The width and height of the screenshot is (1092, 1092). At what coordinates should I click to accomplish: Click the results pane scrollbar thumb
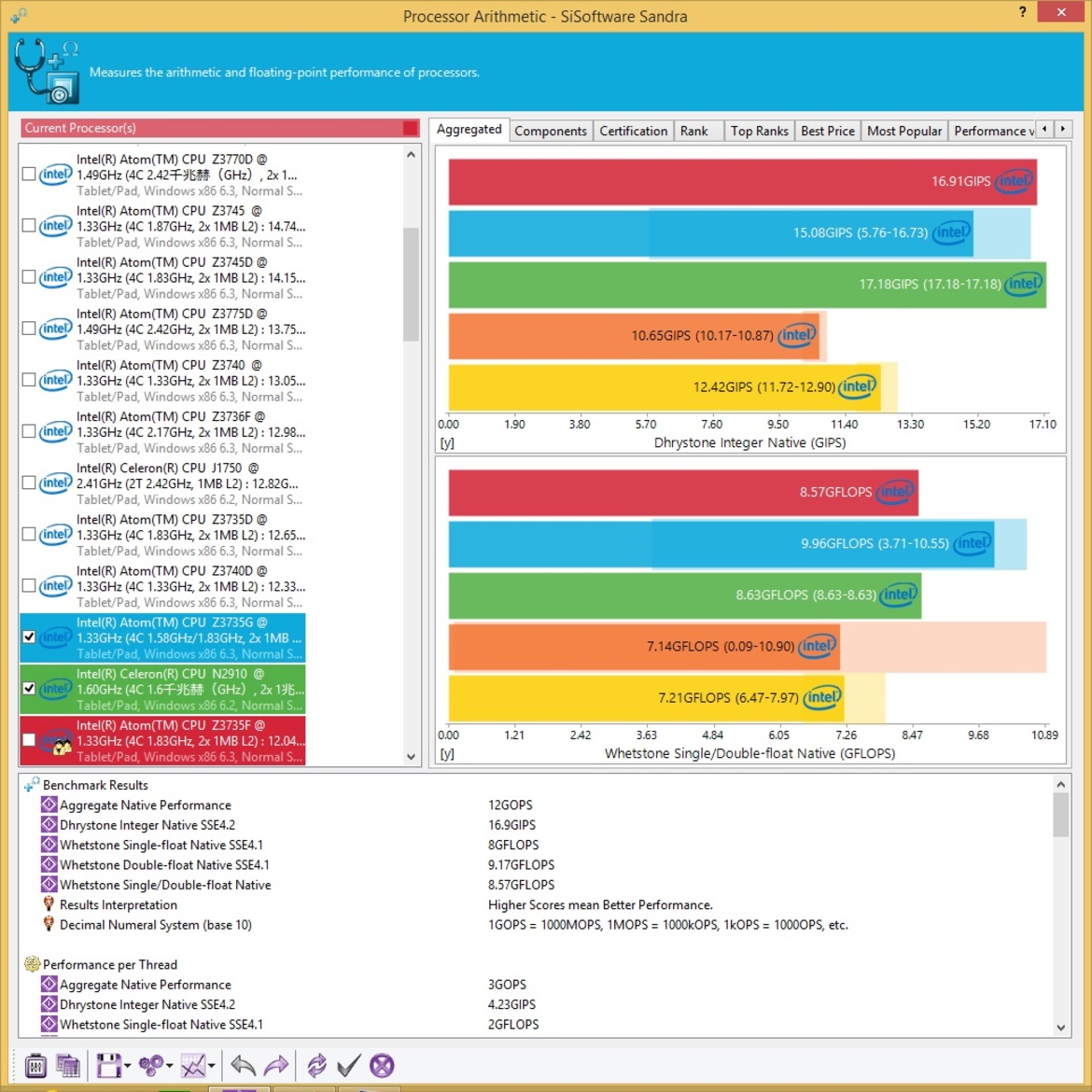(x=1060, y=815)
